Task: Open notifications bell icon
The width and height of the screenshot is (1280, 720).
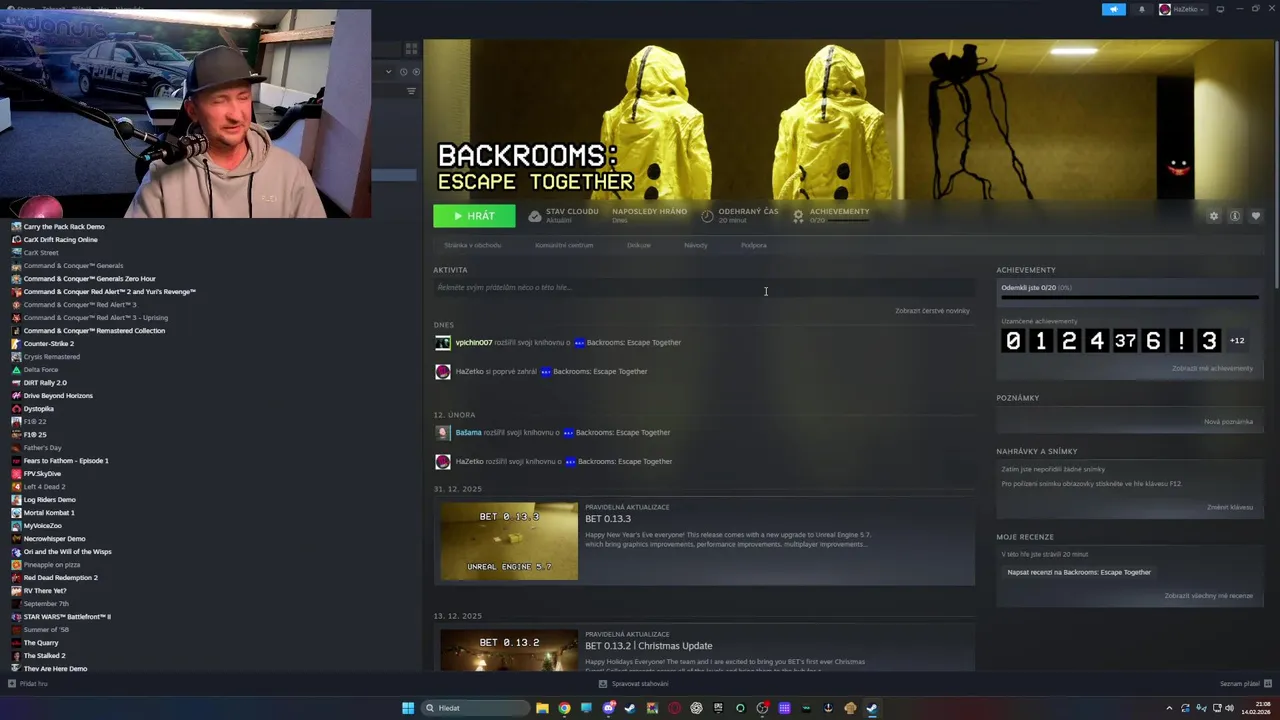Action: tap(1142, 9)
